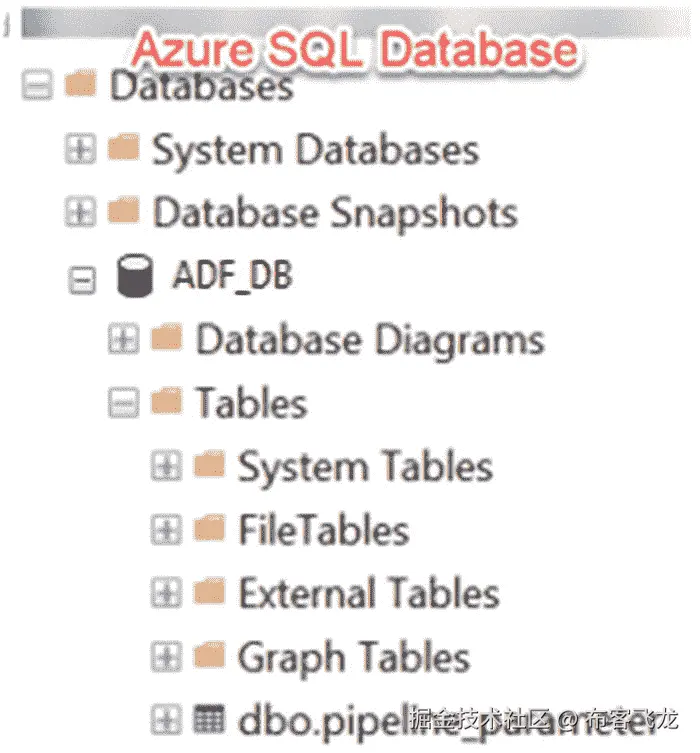Click the Graph Tables folder icon

(209, 656)
